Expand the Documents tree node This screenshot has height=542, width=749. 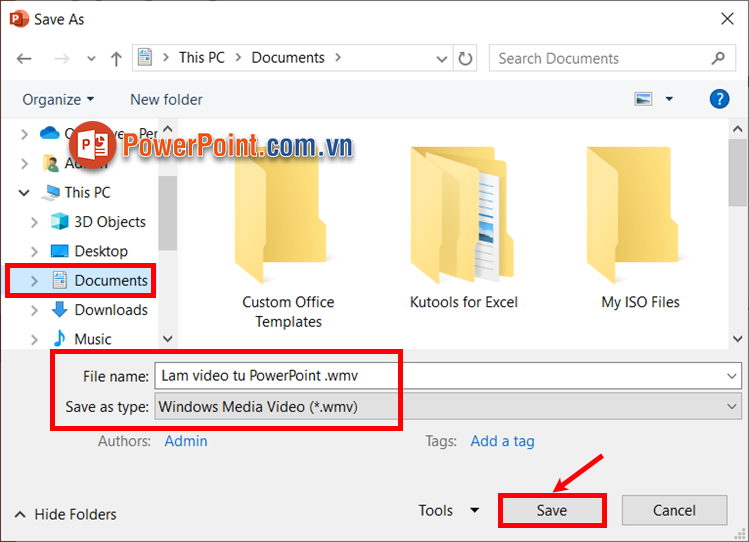(34, 281)
